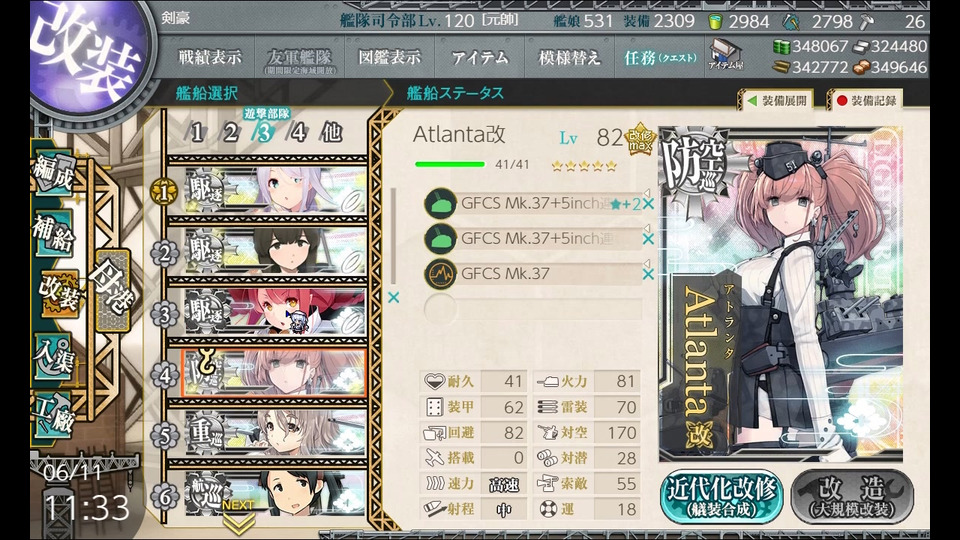The image size is (960, 540).
Task: Toggle the 装備記録 equipment record button
Action: pyautogui.click(x=865, y=100)
